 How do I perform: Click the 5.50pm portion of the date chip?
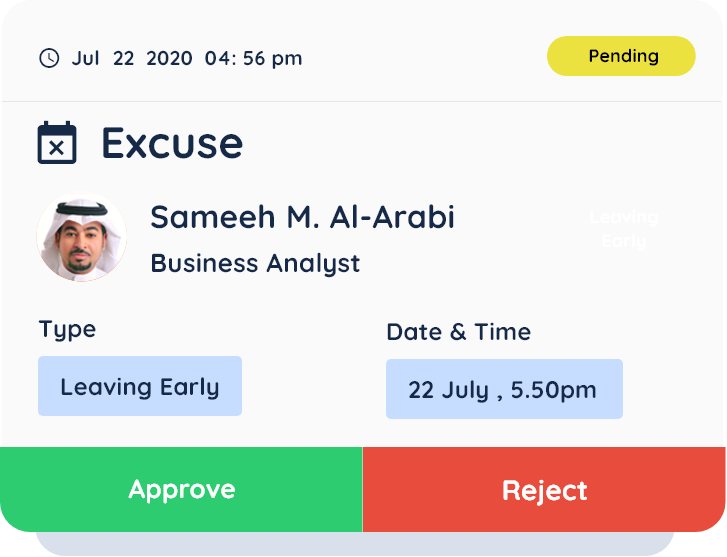pyautogui.click(x=554, y=389)
